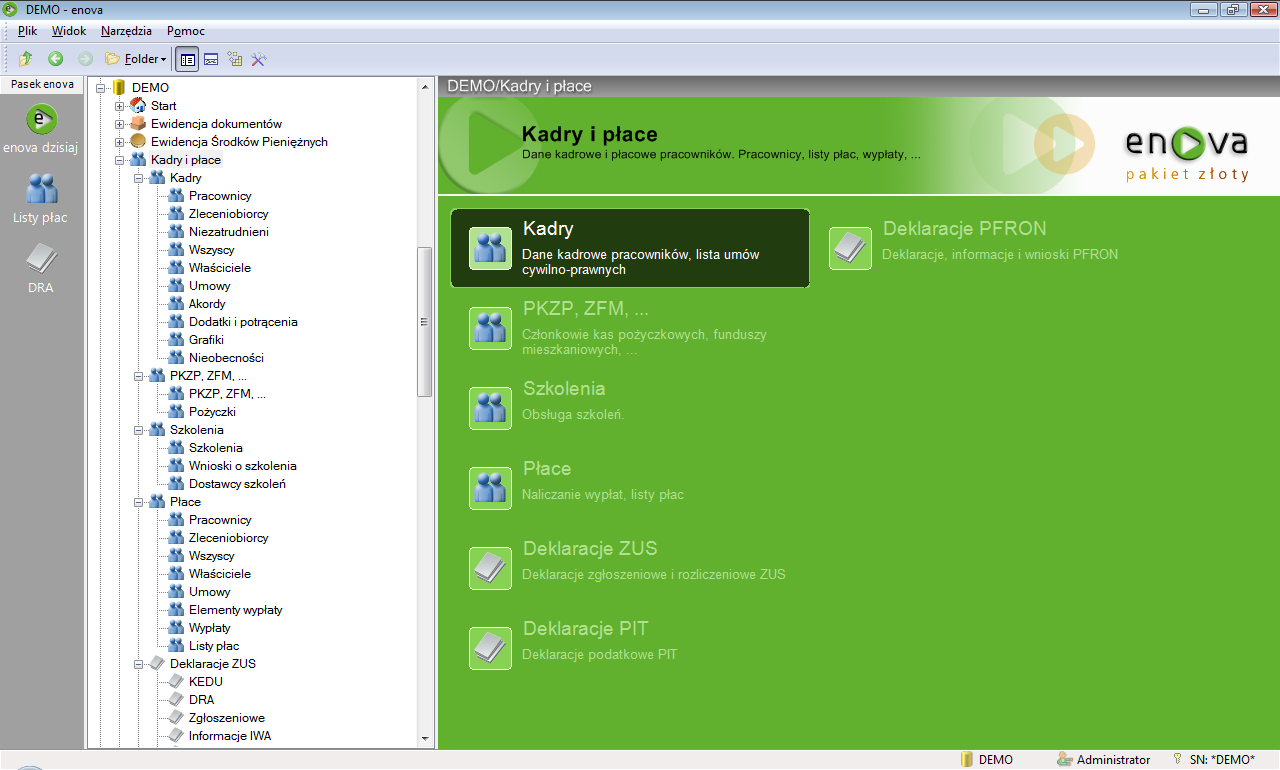Click the greyed forward arrow toolbar button
The height and width of the screenshot is (770, 1280).
tap(86, 59)
